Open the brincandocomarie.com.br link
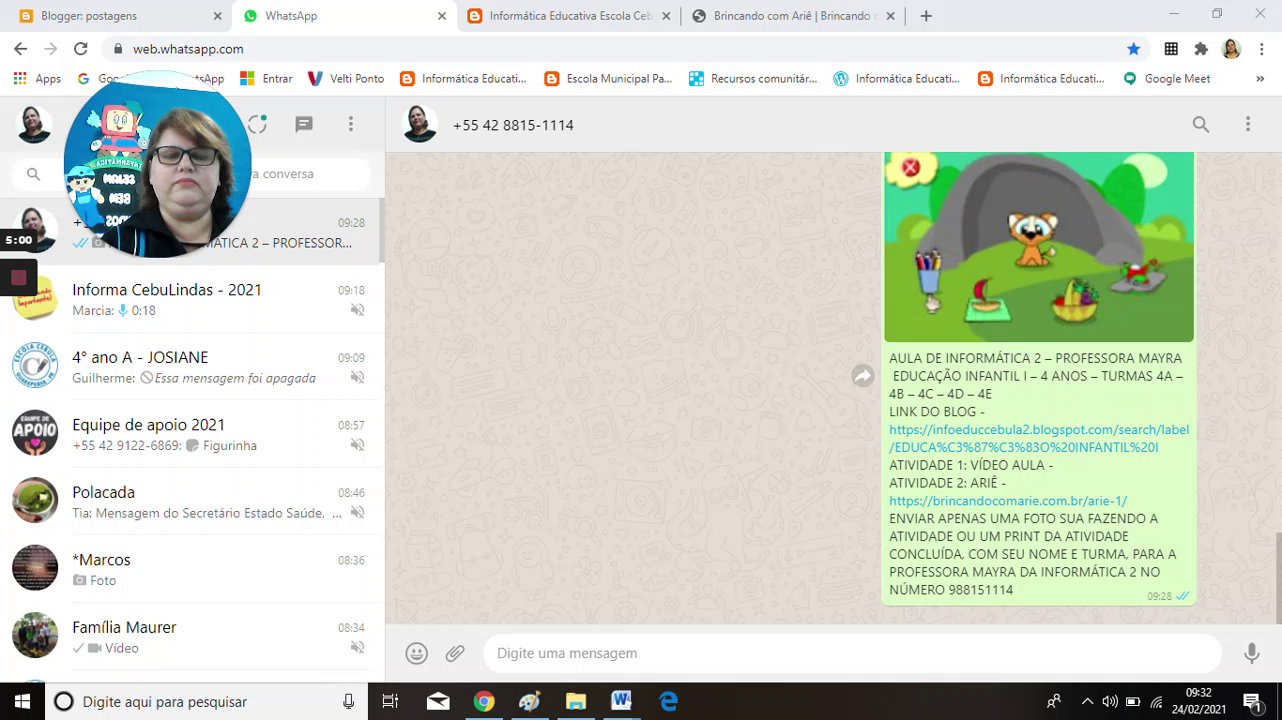The height and width of the screenshot is (720, 1282). tap(1008, 501)
